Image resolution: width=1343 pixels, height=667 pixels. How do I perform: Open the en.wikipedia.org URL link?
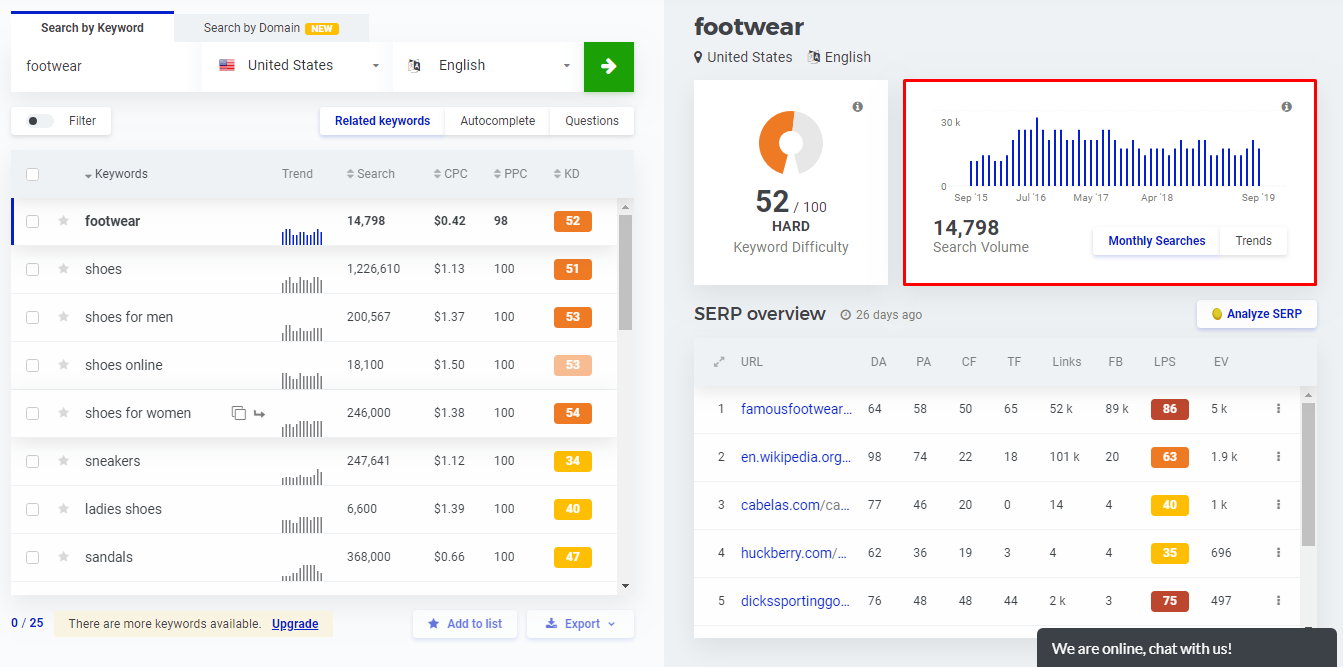point(796,456)
